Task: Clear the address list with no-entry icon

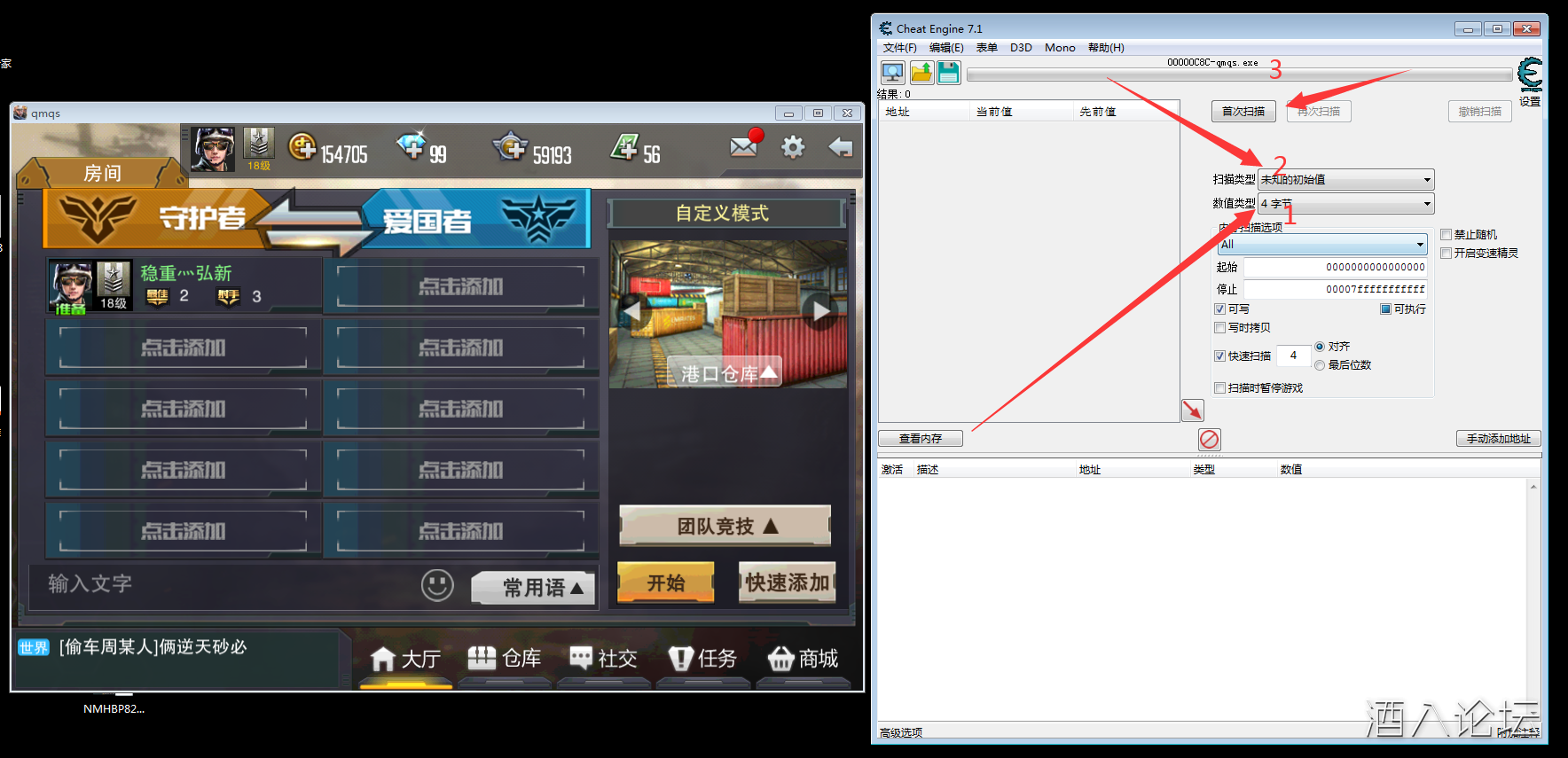Action: coord(1209,439)
